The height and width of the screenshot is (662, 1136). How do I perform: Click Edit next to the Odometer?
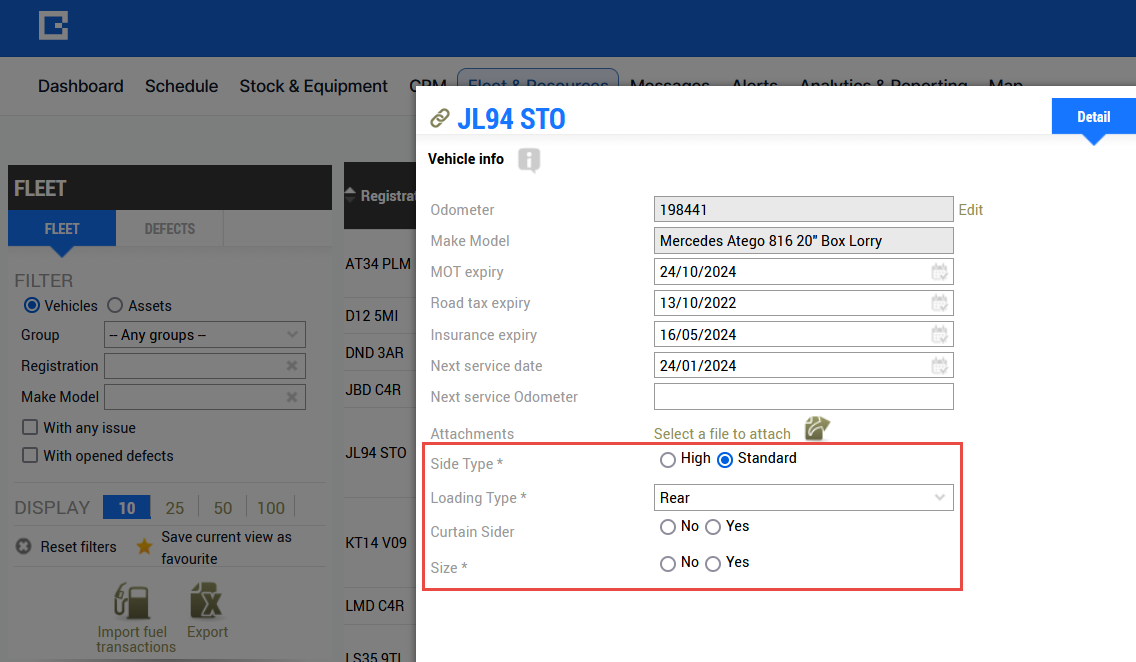pyautogui.click(x=971, y=210)
